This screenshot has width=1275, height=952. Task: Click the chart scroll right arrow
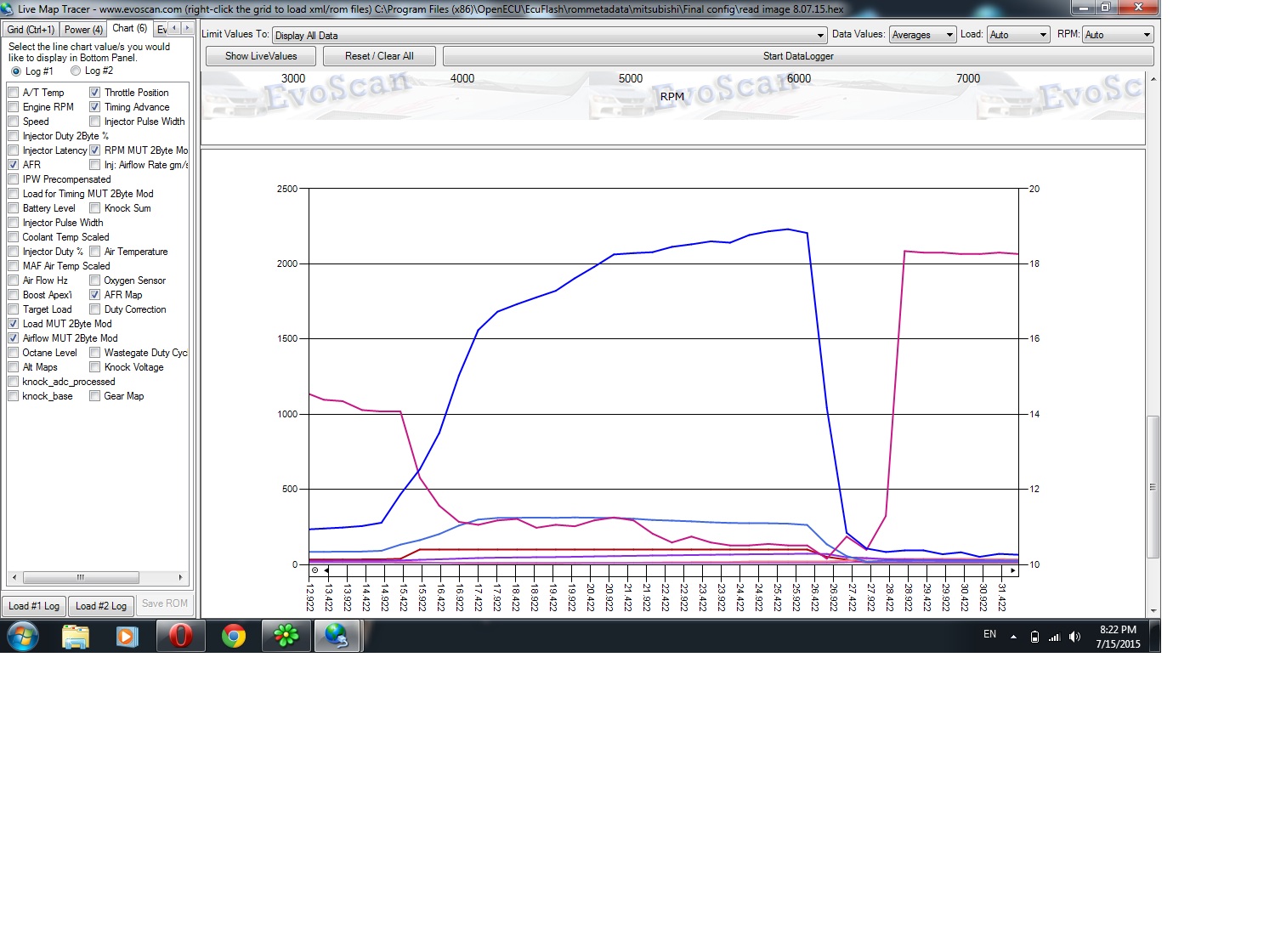[1012, 570]
